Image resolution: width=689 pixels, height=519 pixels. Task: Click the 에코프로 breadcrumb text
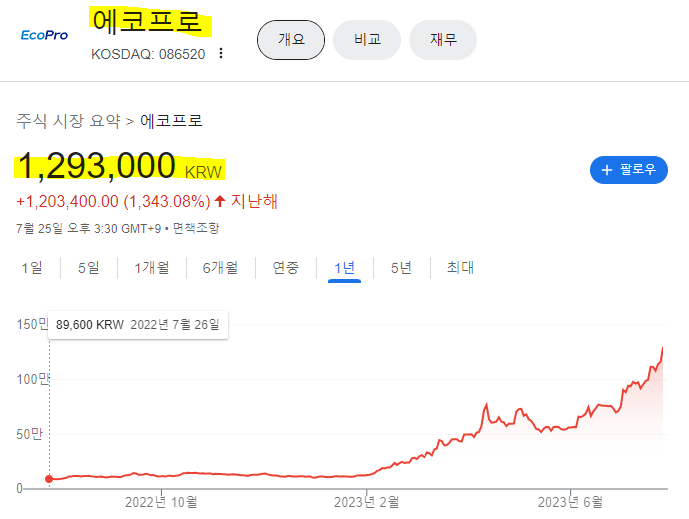point(171,121)
